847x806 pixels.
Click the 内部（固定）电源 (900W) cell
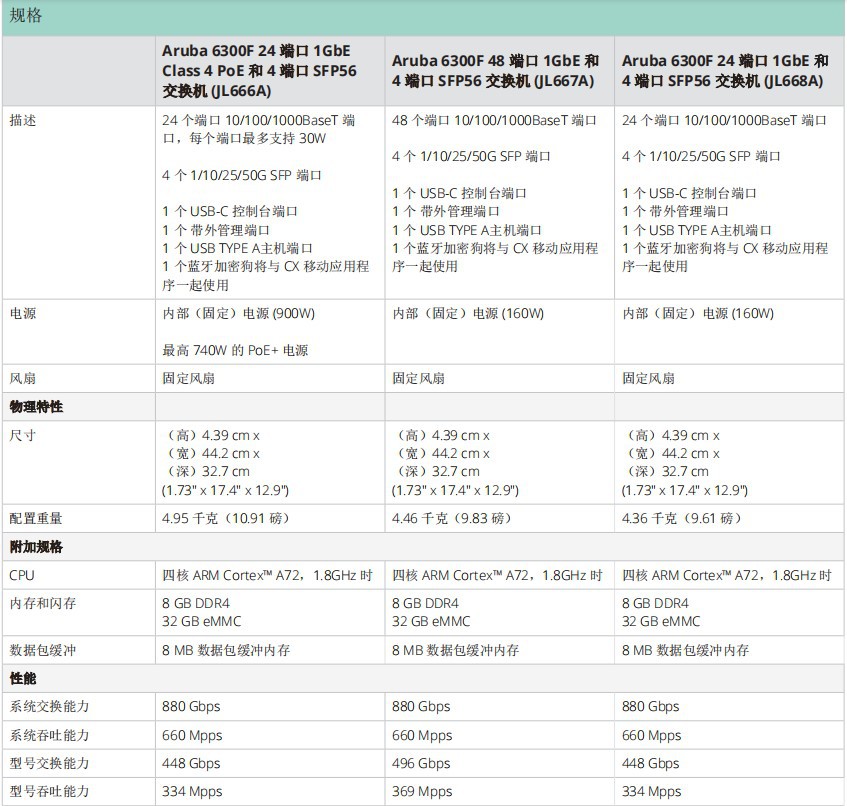pyautogui.click(x=238, y=313)
